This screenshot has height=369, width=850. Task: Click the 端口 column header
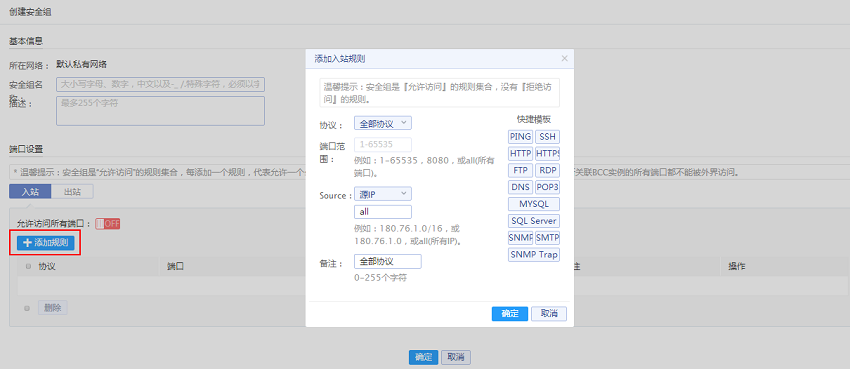tap(176, 266)
